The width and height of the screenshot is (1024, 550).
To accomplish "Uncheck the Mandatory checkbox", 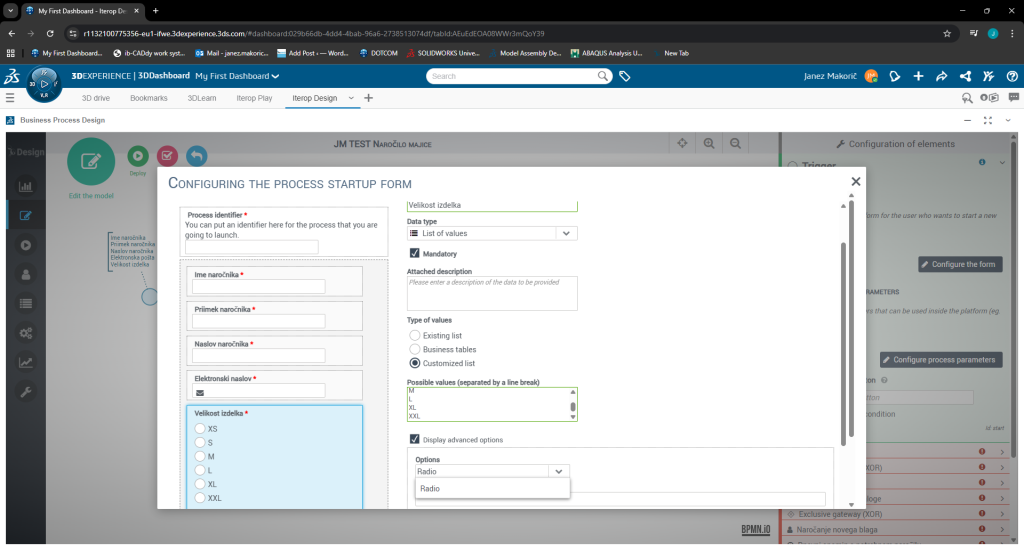I will pyautogui.click(x=415, y=254).
